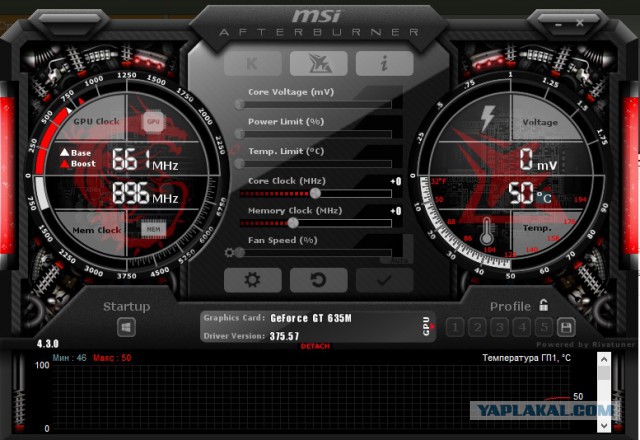Viewport: 640px width, 440px height.
Task: Click the GPU chip icon in clock gauge
Action: click(x=153, y=121)
